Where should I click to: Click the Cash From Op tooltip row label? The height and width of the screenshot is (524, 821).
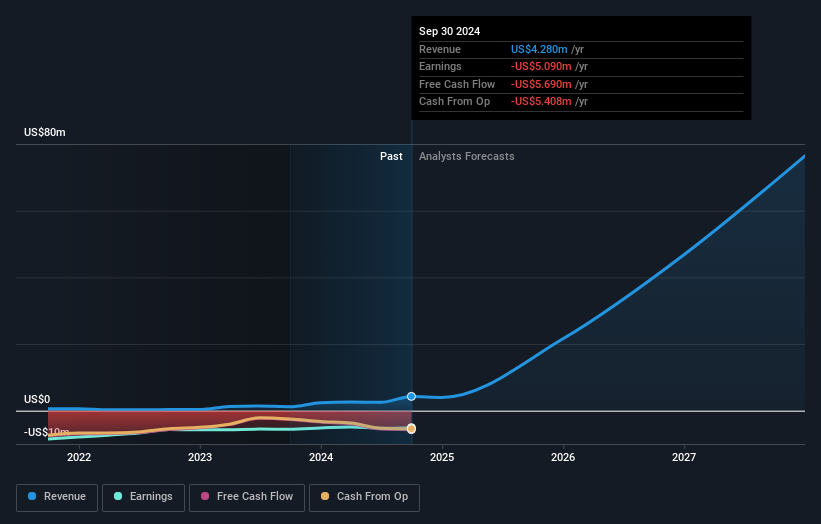[x=454, y=102]
